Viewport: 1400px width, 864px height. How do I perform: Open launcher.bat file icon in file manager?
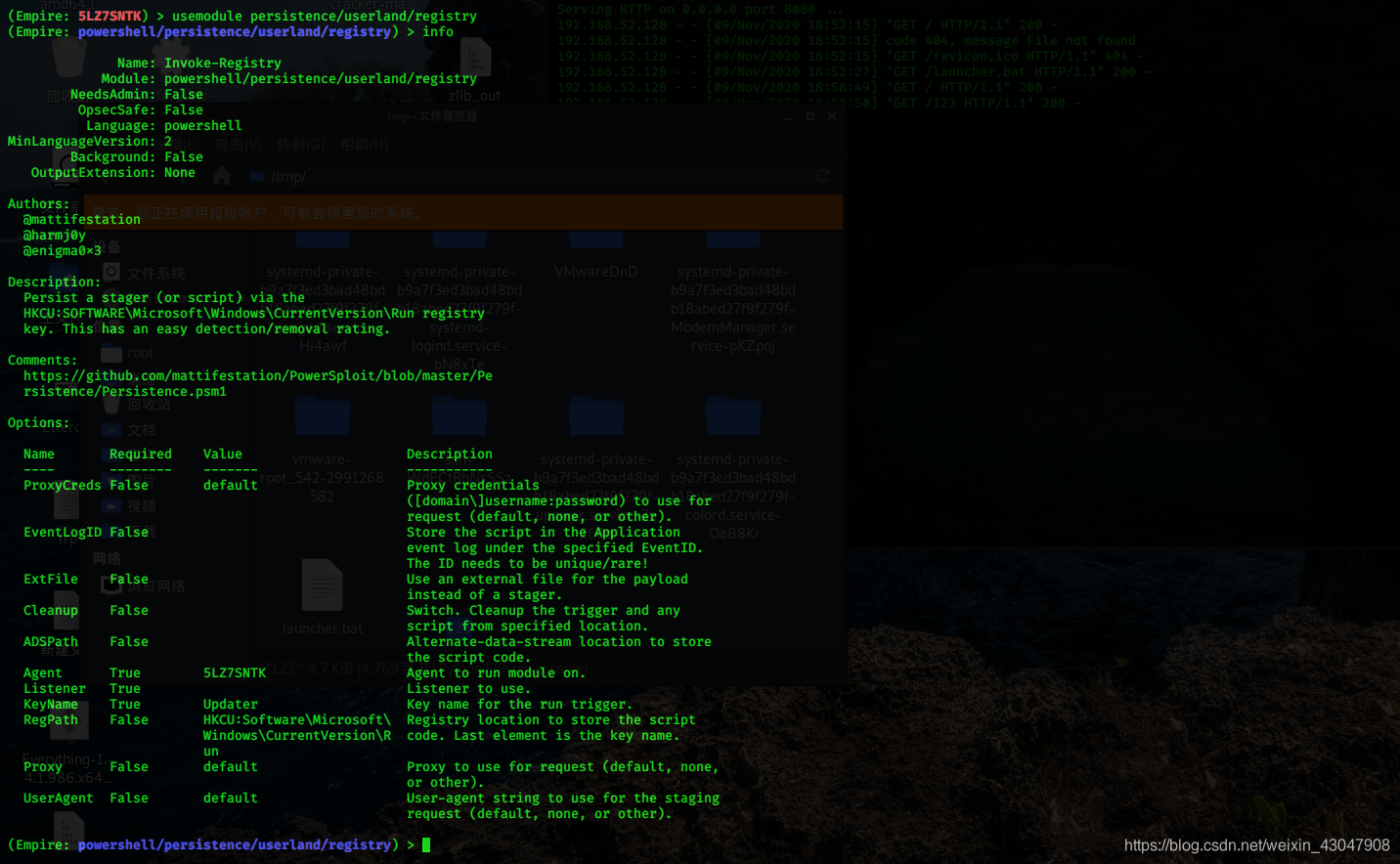[322, 585]
